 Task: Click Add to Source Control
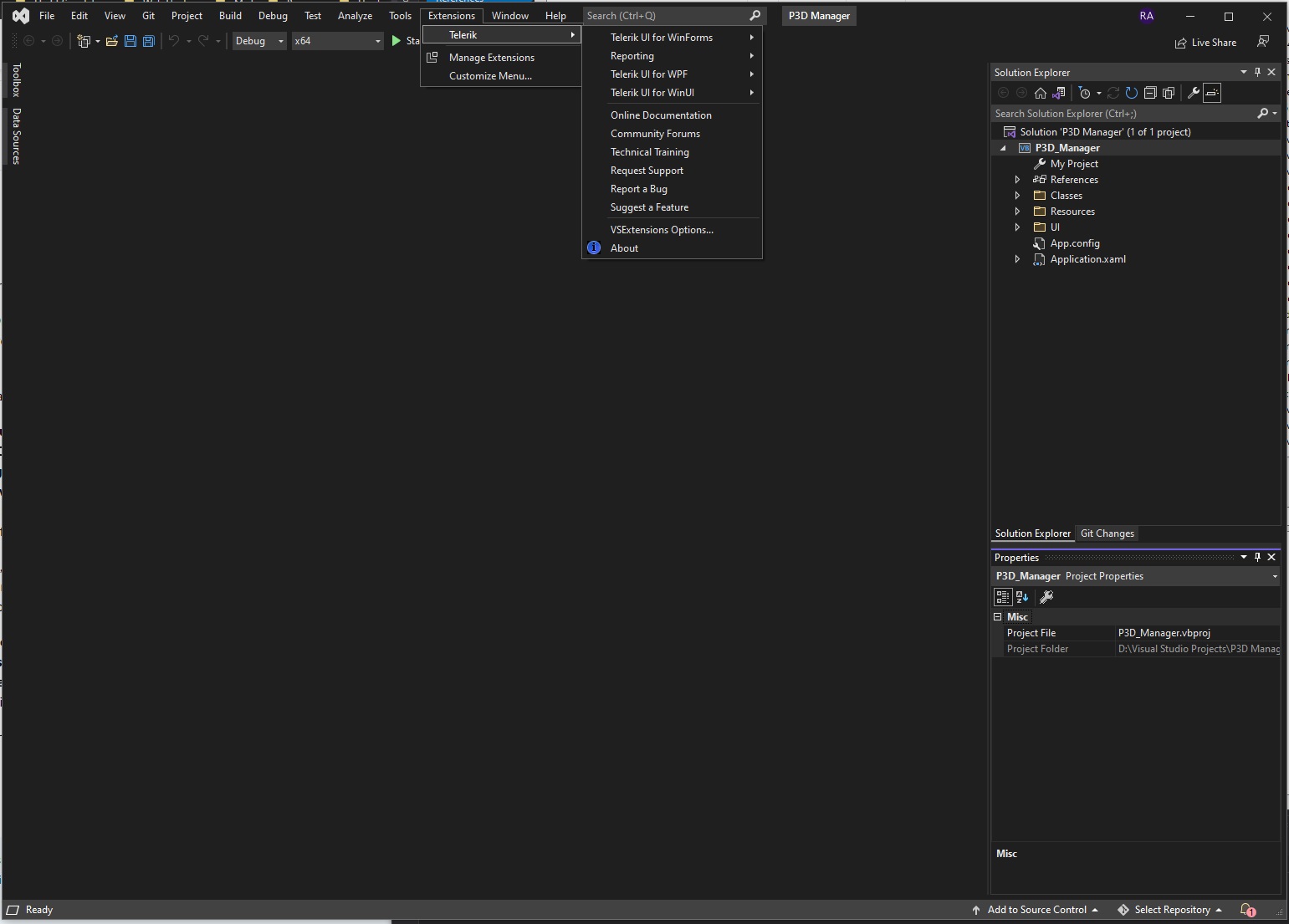pyautogui.click(x=1036, y=910)
